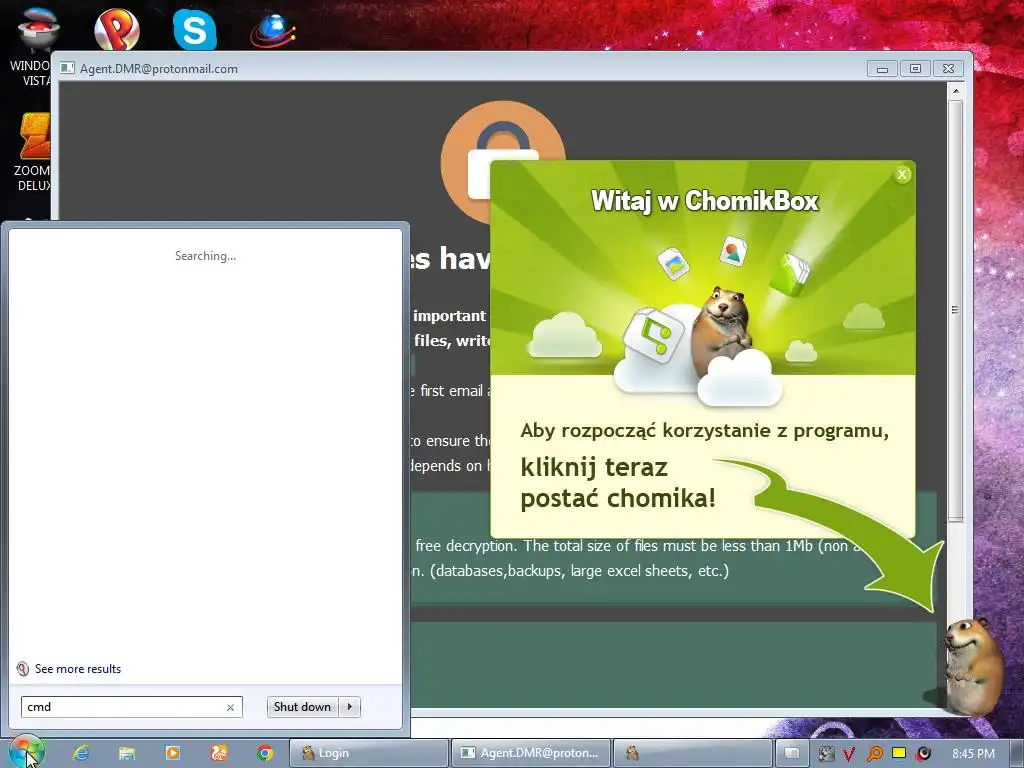This screenshot has height=768, width=1024.
Task: Clear the Start menu search box
Action: (230, 707)
